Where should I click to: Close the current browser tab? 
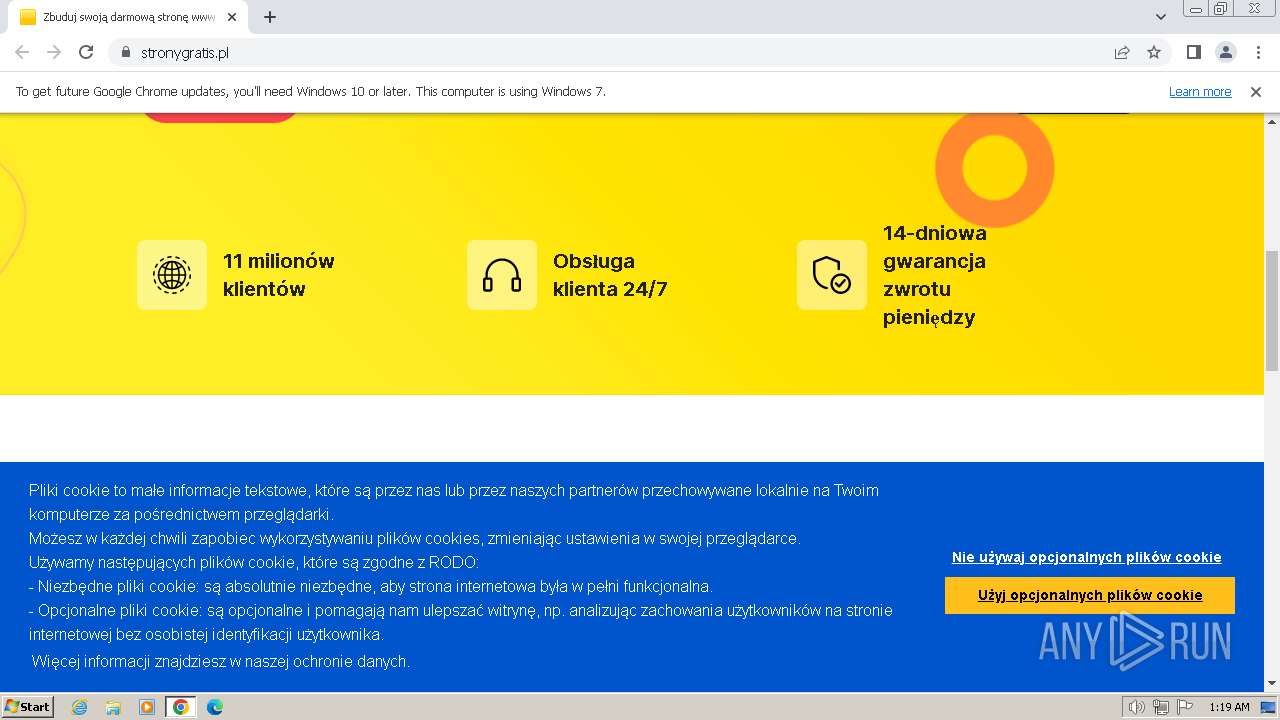[230, 17]
